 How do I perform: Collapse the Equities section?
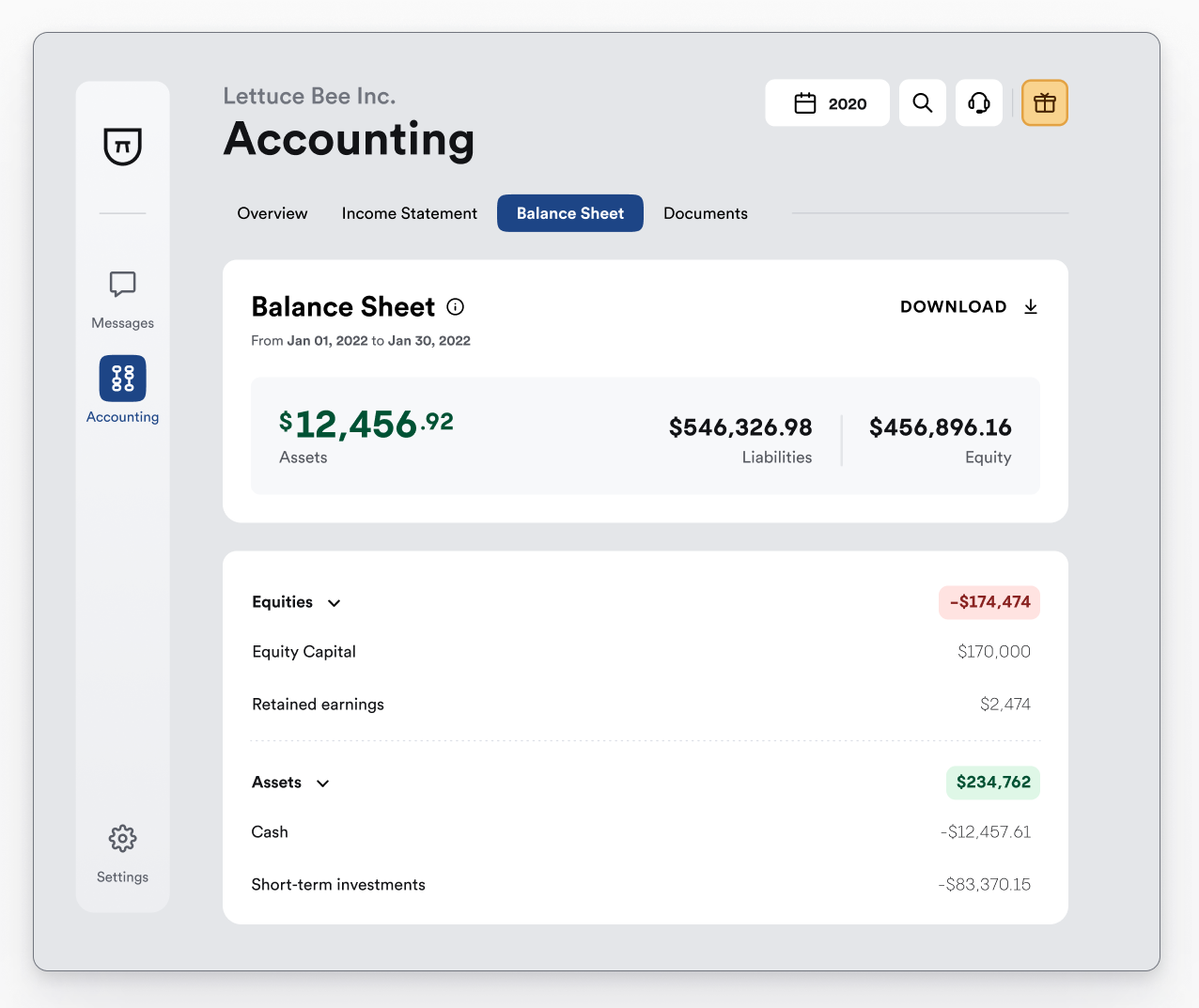pyautogui.click(x=334, y=603)
